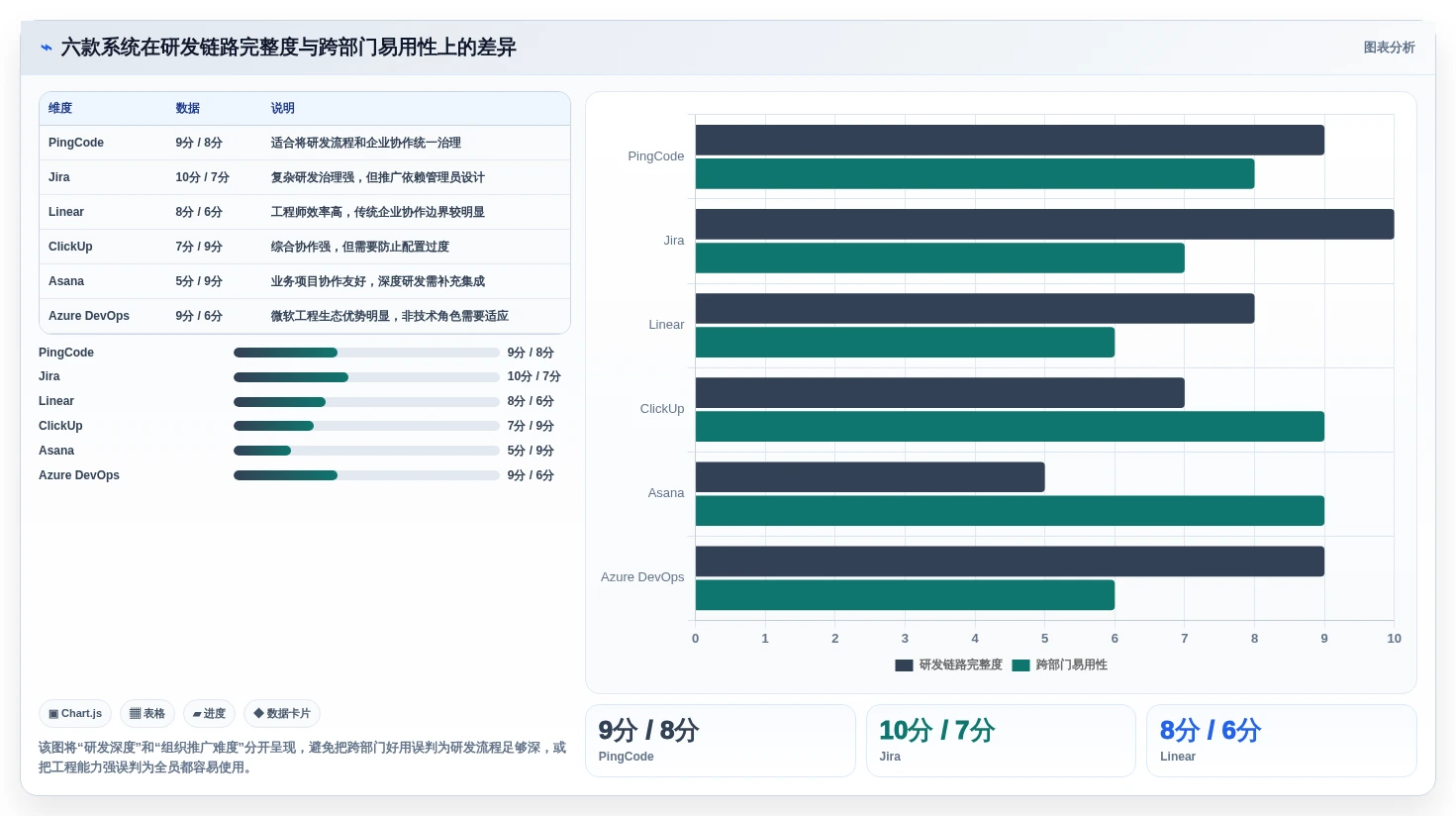
Task: Click the 图表分析 label in the header
Action: click(1389, 48)
